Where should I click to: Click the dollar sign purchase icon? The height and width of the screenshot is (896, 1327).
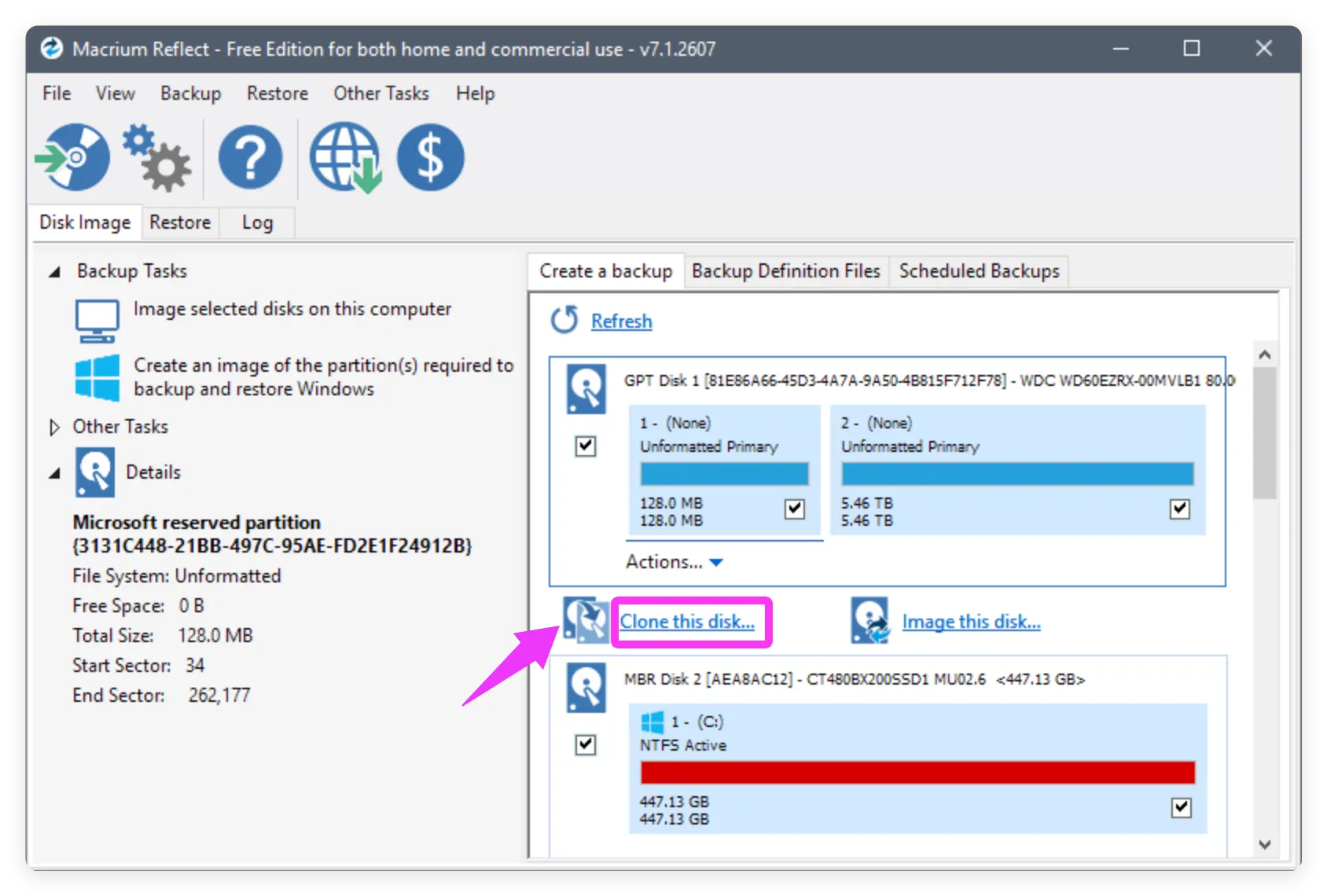tap(431, 157)
